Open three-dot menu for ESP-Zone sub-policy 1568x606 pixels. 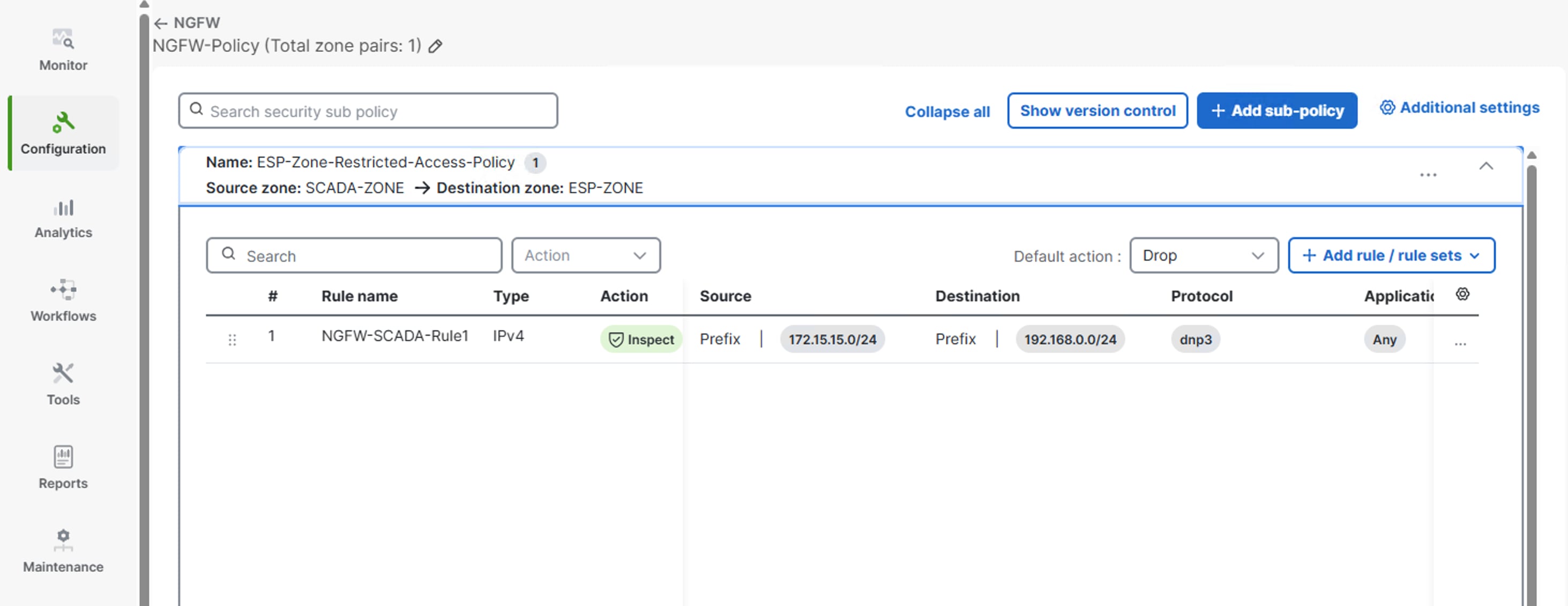pyautogui.click(x=1428, y=175)
